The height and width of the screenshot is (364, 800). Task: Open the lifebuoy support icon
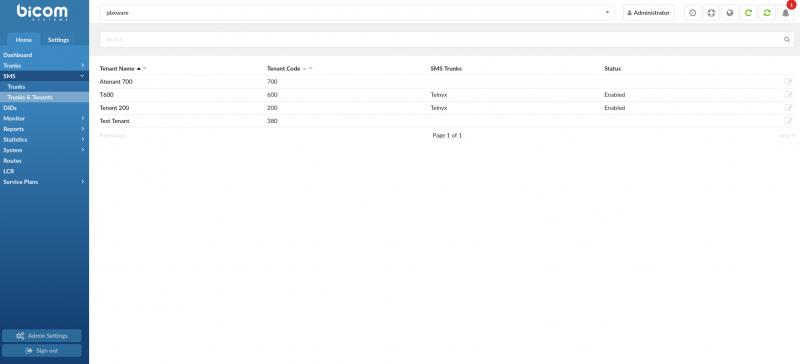click(711, 13)
